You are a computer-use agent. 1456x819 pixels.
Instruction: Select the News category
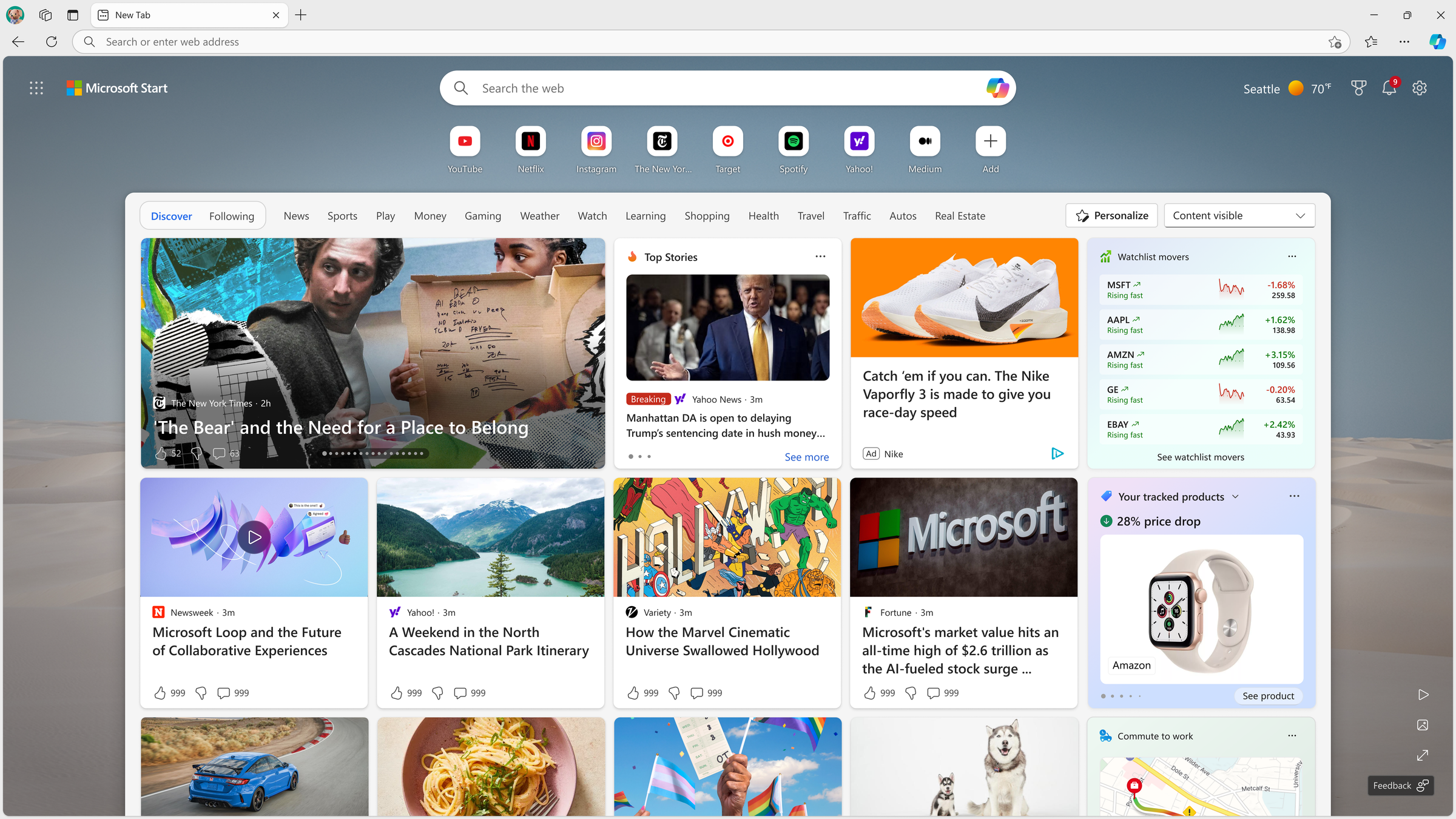click(x=296, y=216)
